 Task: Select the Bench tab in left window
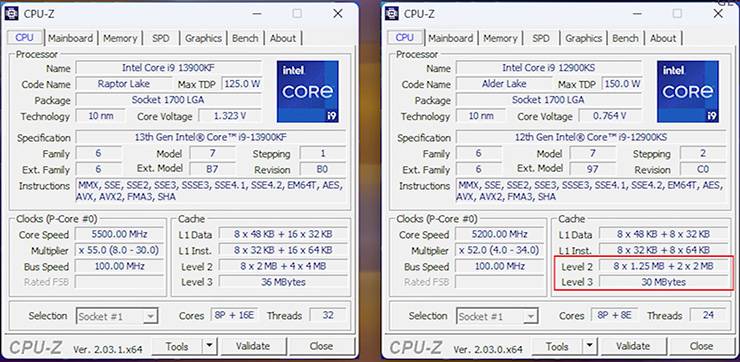click(245, 38)
